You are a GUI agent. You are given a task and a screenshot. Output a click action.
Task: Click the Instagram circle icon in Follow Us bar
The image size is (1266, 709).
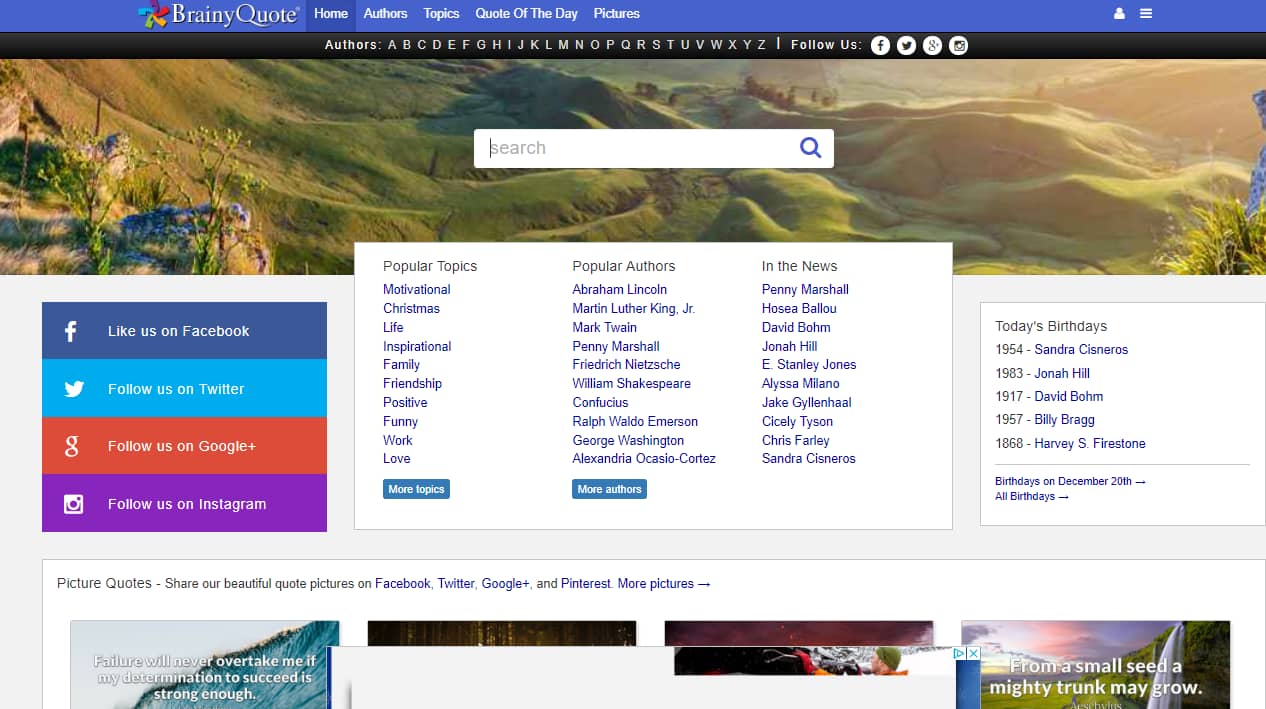[958, 45]
